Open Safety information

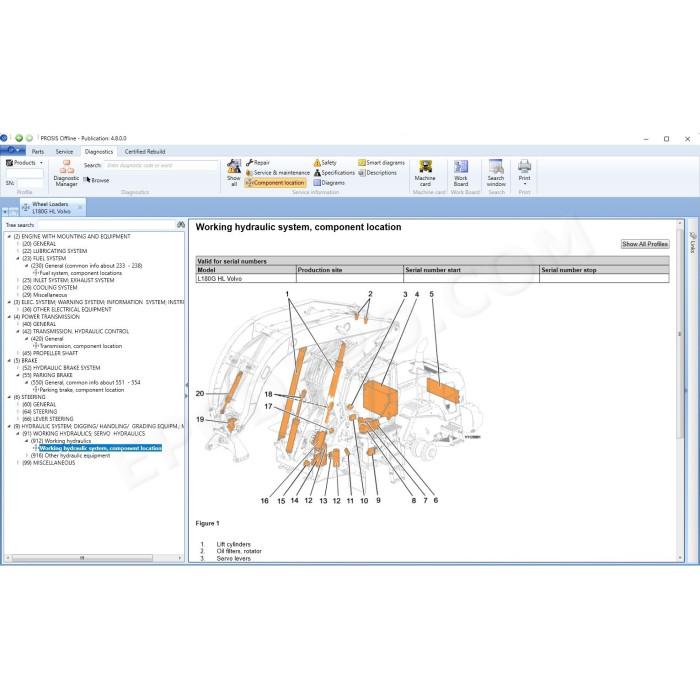[325, 162]
